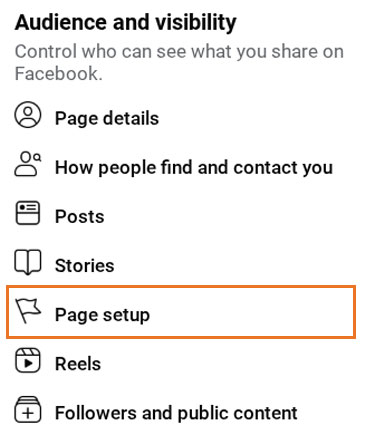This screenshot has width=374, height=432.
Task: Open How people find and contact you
Action: (x=194, y=167)
